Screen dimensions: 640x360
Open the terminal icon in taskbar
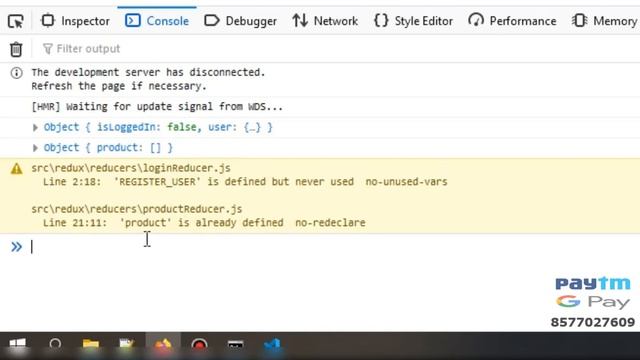(x=236, y=345)
